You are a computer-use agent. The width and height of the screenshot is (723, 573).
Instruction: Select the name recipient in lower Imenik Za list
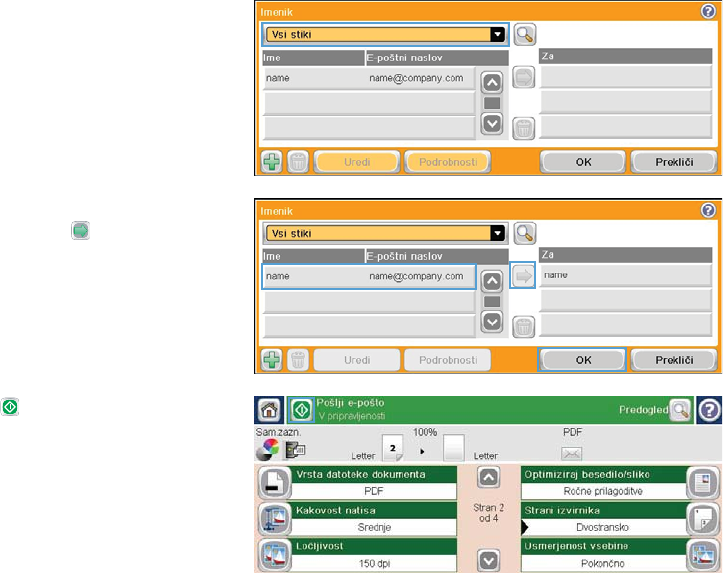click(626, 275)
